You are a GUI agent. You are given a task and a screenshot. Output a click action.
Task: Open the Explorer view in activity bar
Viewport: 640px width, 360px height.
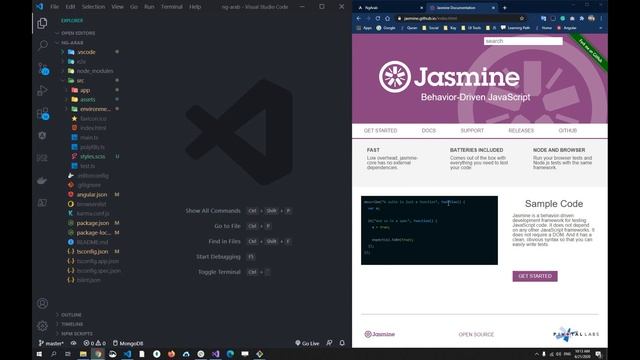point(42,24)
